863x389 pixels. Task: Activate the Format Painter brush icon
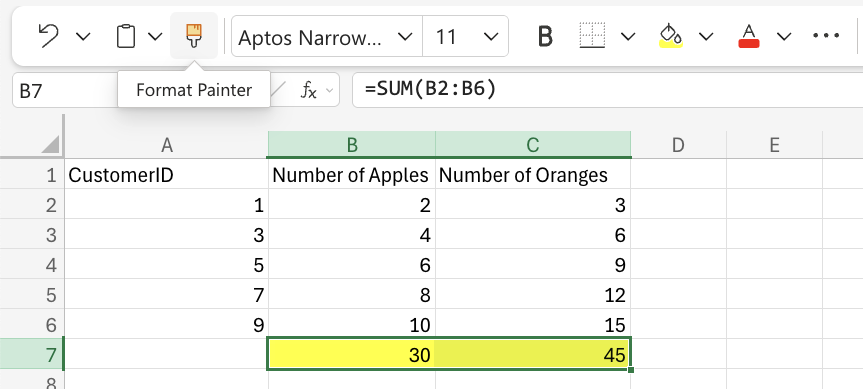(194, 36)
